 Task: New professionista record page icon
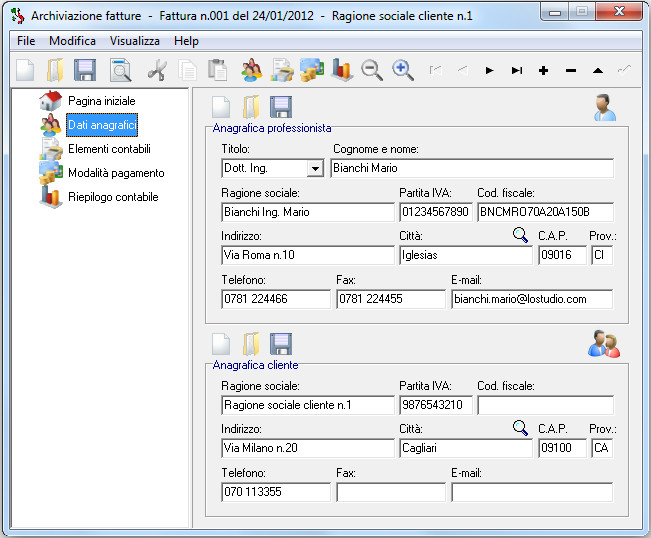(x=221, y=107)
